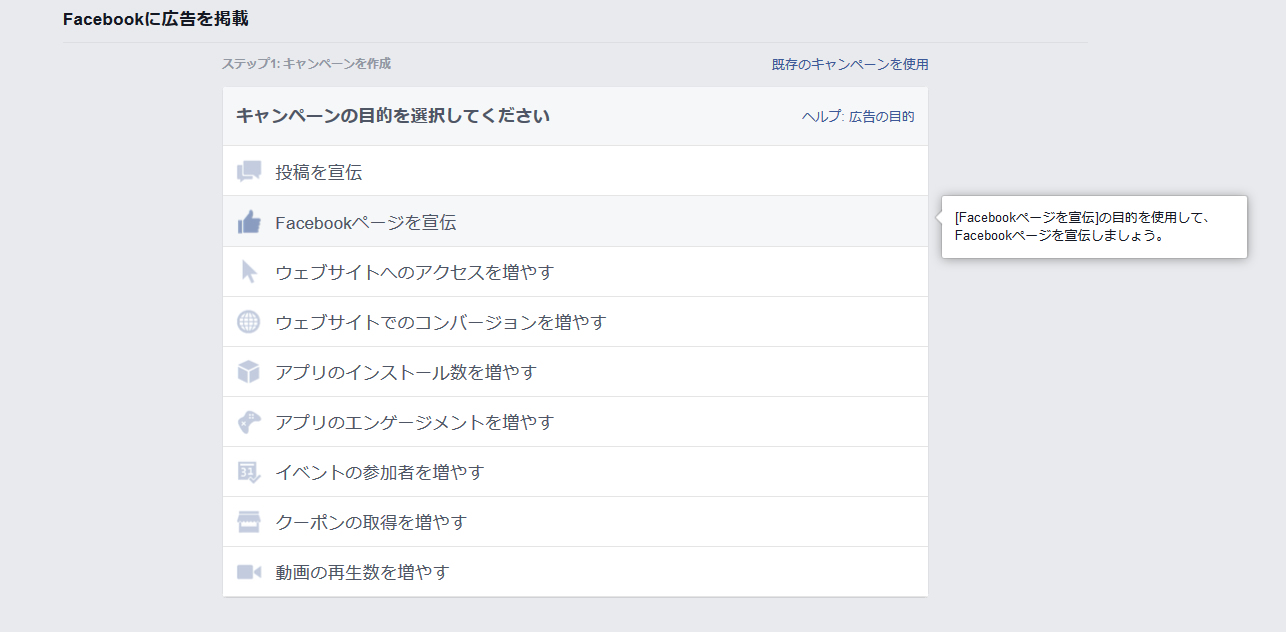Select アプリのエンゲージメントを増やす
Viewport: 1286px width, 632px height.
[x=575, y=421]
